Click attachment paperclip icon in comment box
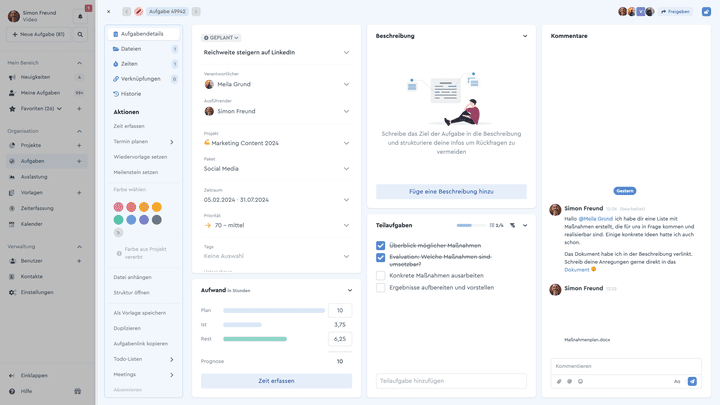 (x=559, y=381)
